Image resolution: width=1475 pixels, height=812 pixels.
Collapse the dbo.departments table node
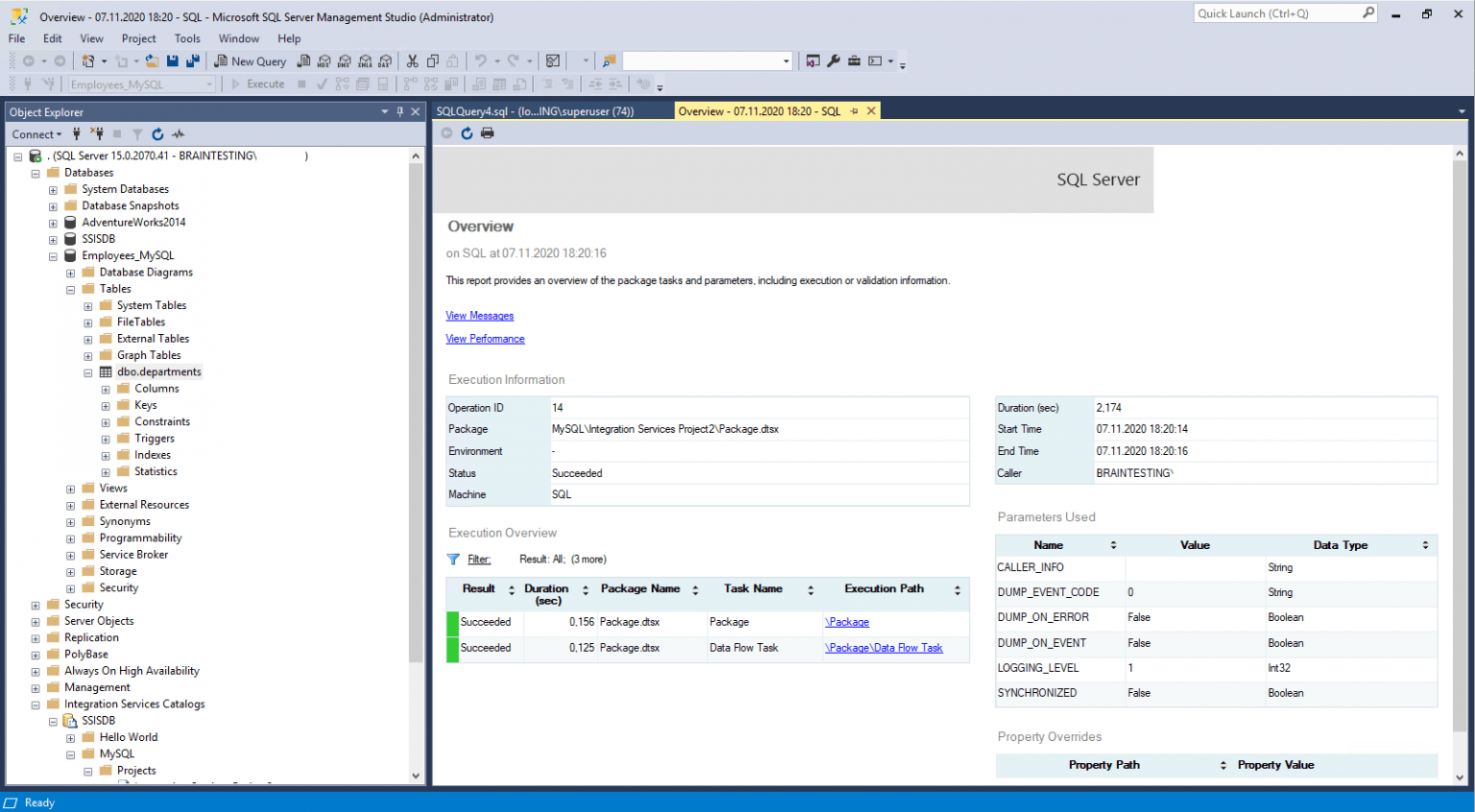88,372
